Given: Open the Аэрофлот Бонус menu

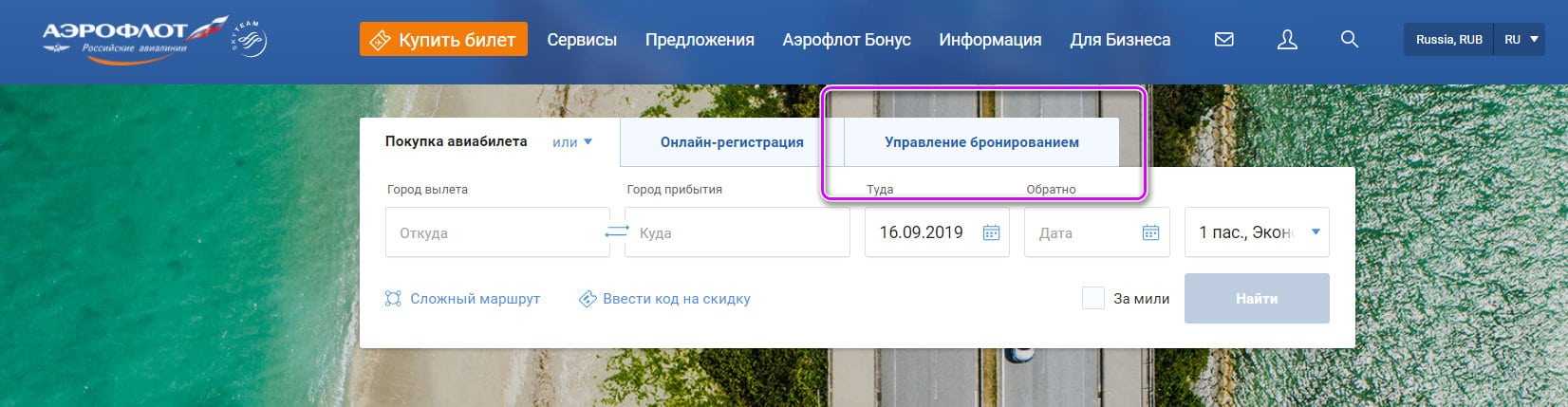Looking at the screenshot, I should (x=846, y=40).
